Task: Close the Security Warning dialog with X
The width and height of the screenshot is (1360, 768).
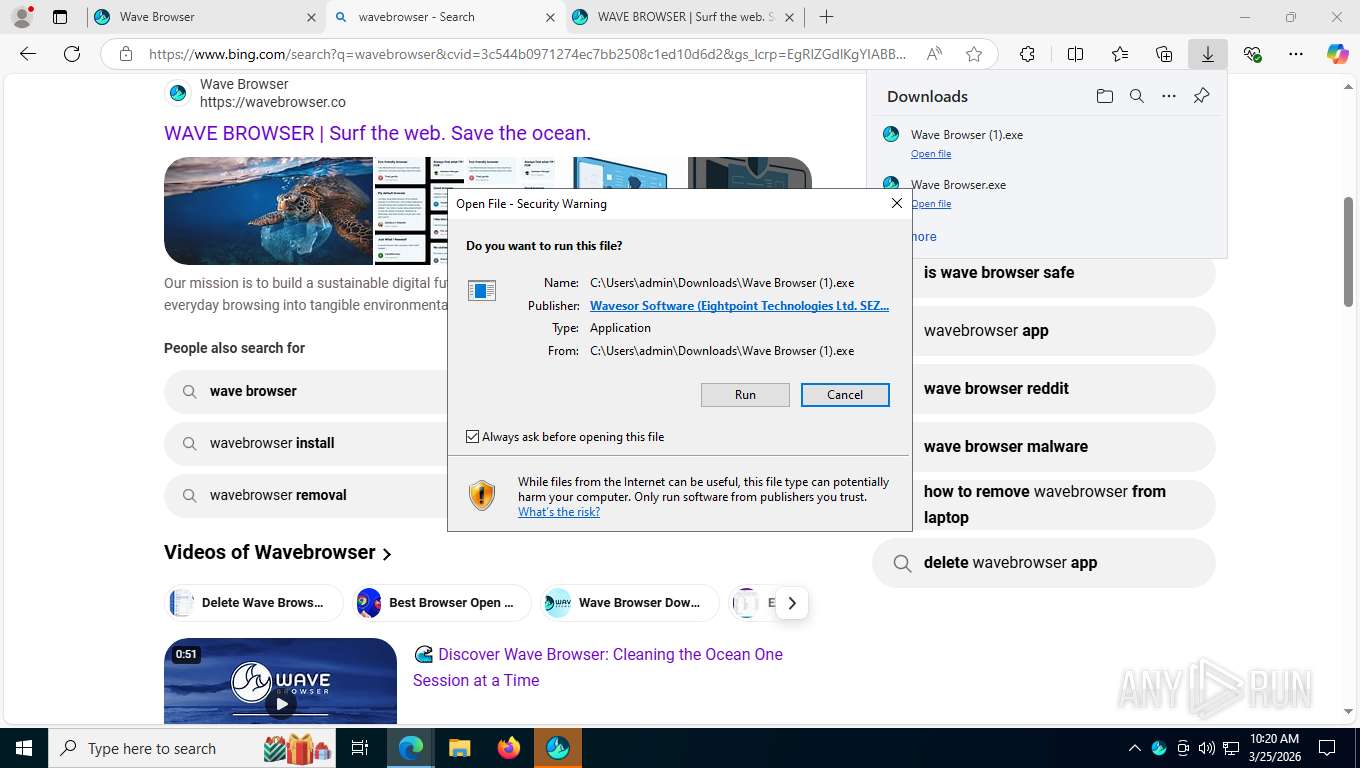Action: point(897,203)
